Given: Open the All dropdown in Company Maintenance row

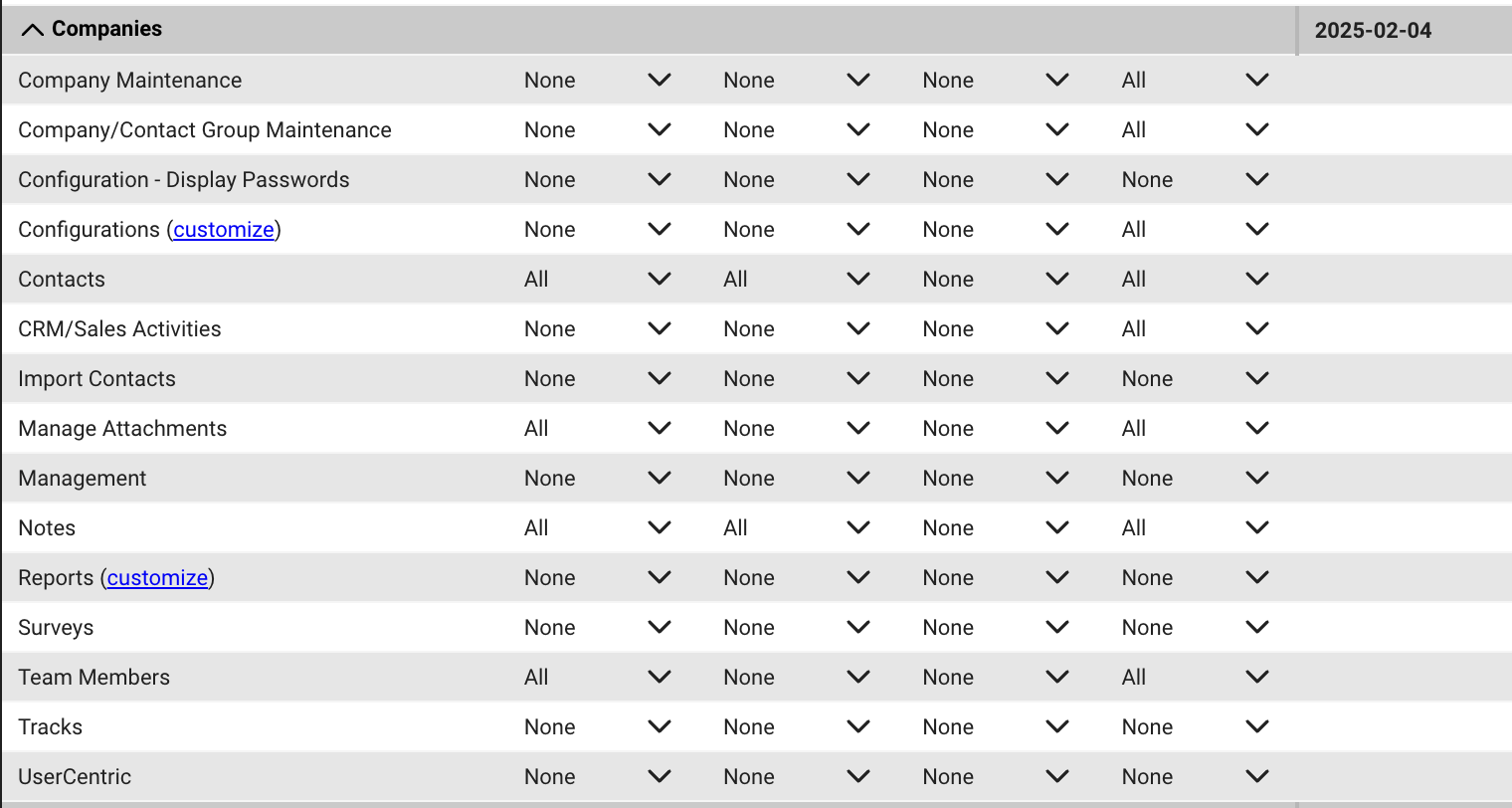Looking at the screenshot, I should 1194,81.
